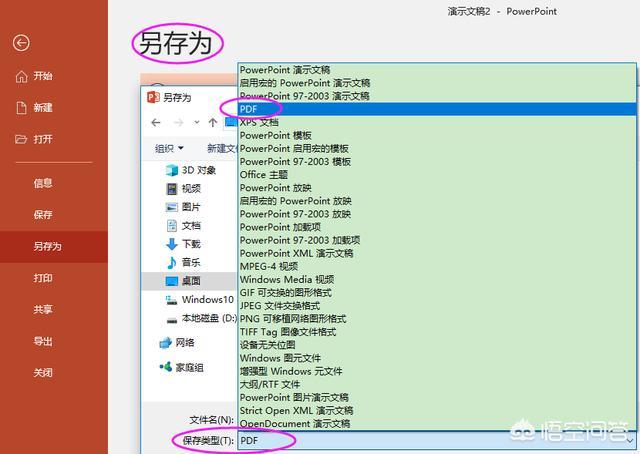Image resolution: width=640 pixels, height=454 pixels.
Task: Click the new document icon beside 新建
Action: pos(21,108)
